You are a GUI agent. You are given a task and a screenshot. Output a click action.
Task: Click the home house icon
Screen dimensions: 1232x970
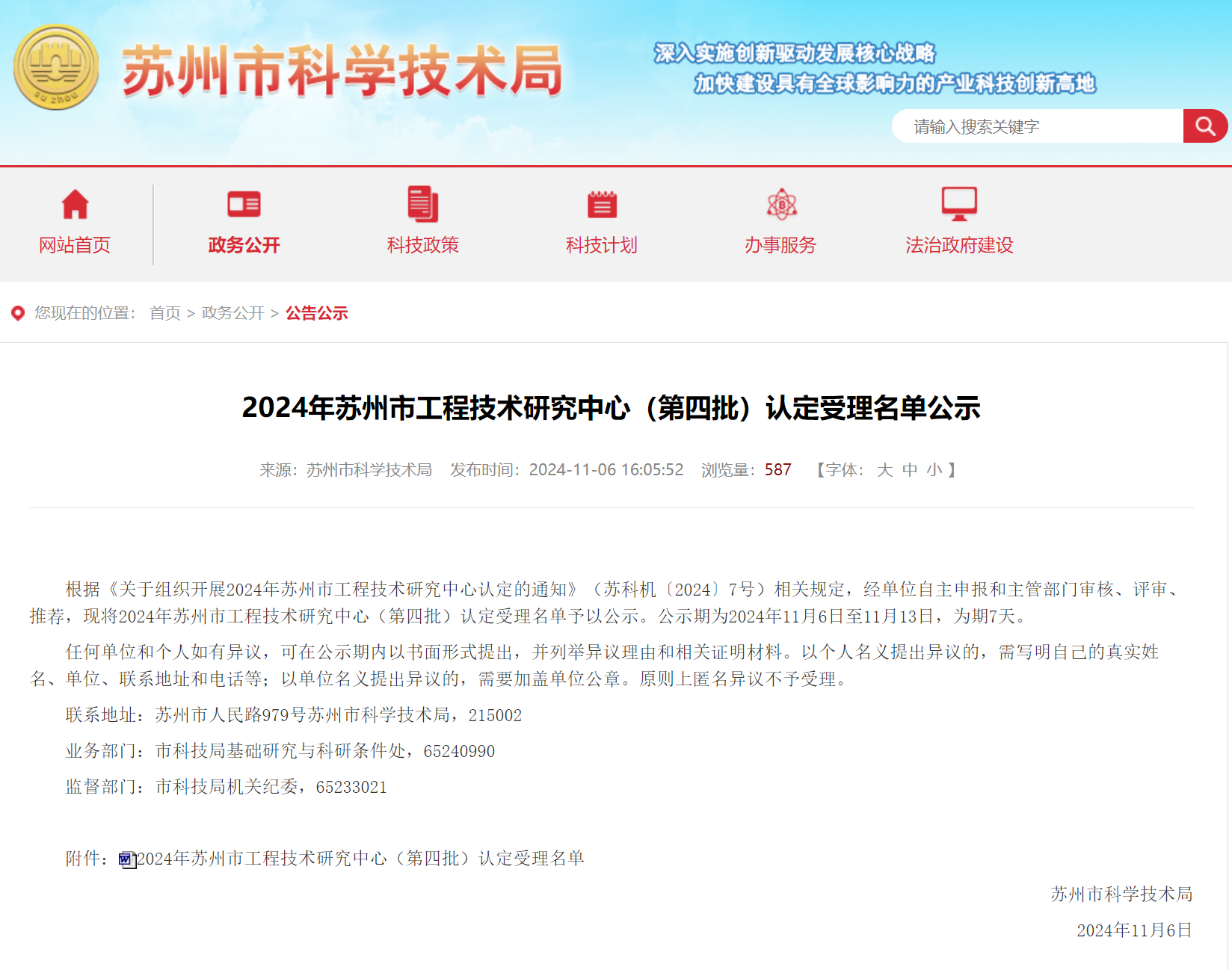[x=75, y=204]
